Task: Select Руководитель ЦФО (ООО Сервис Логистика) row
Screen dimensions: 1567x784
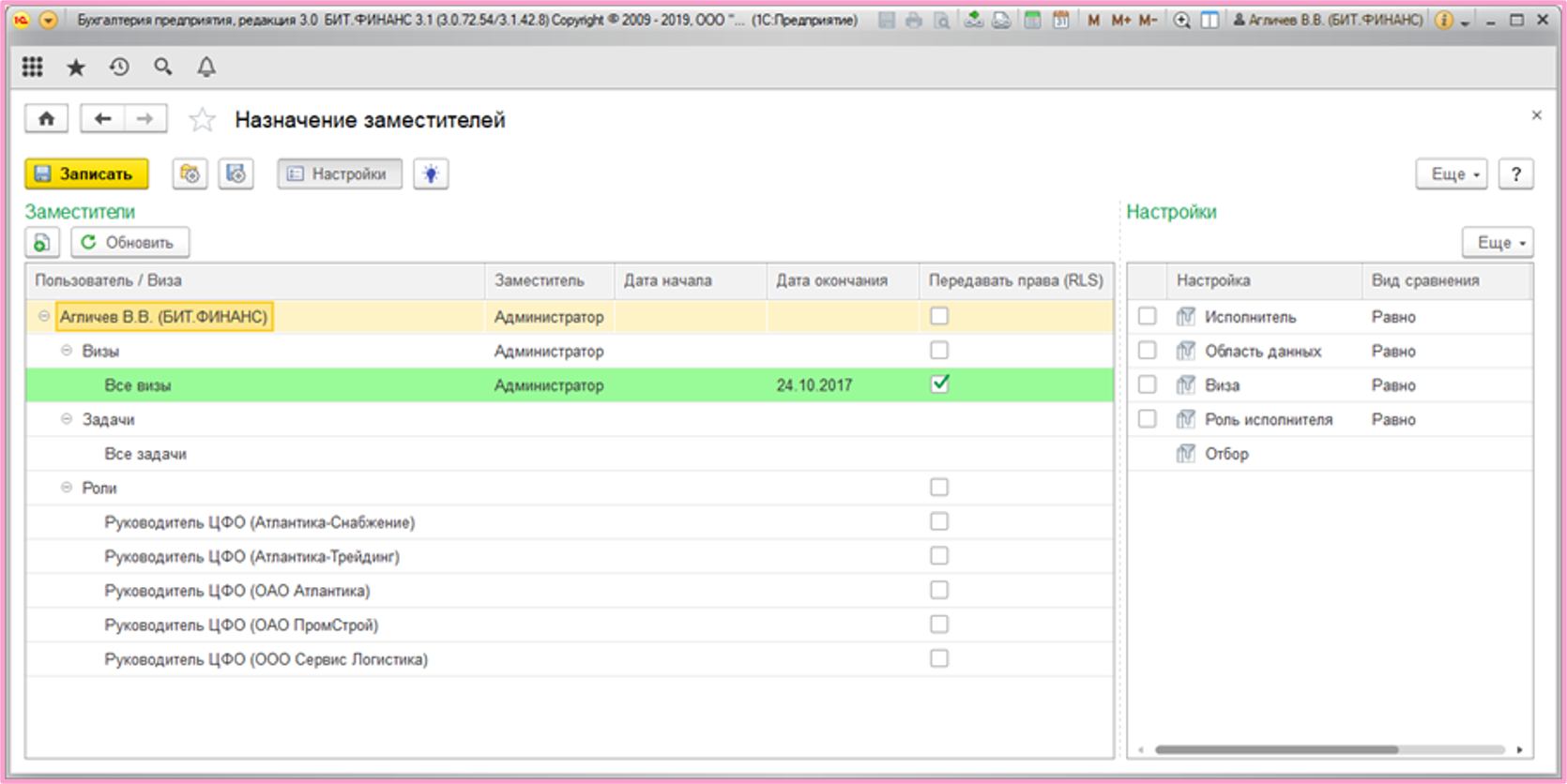Action: click(570, 659)
